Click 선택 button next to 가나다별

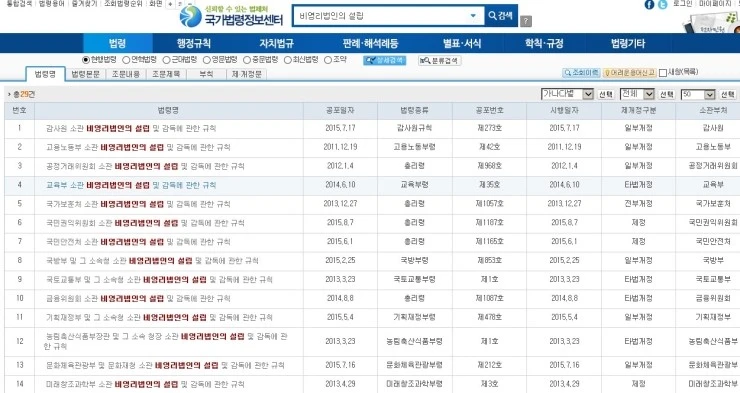[x=605, y=94]
